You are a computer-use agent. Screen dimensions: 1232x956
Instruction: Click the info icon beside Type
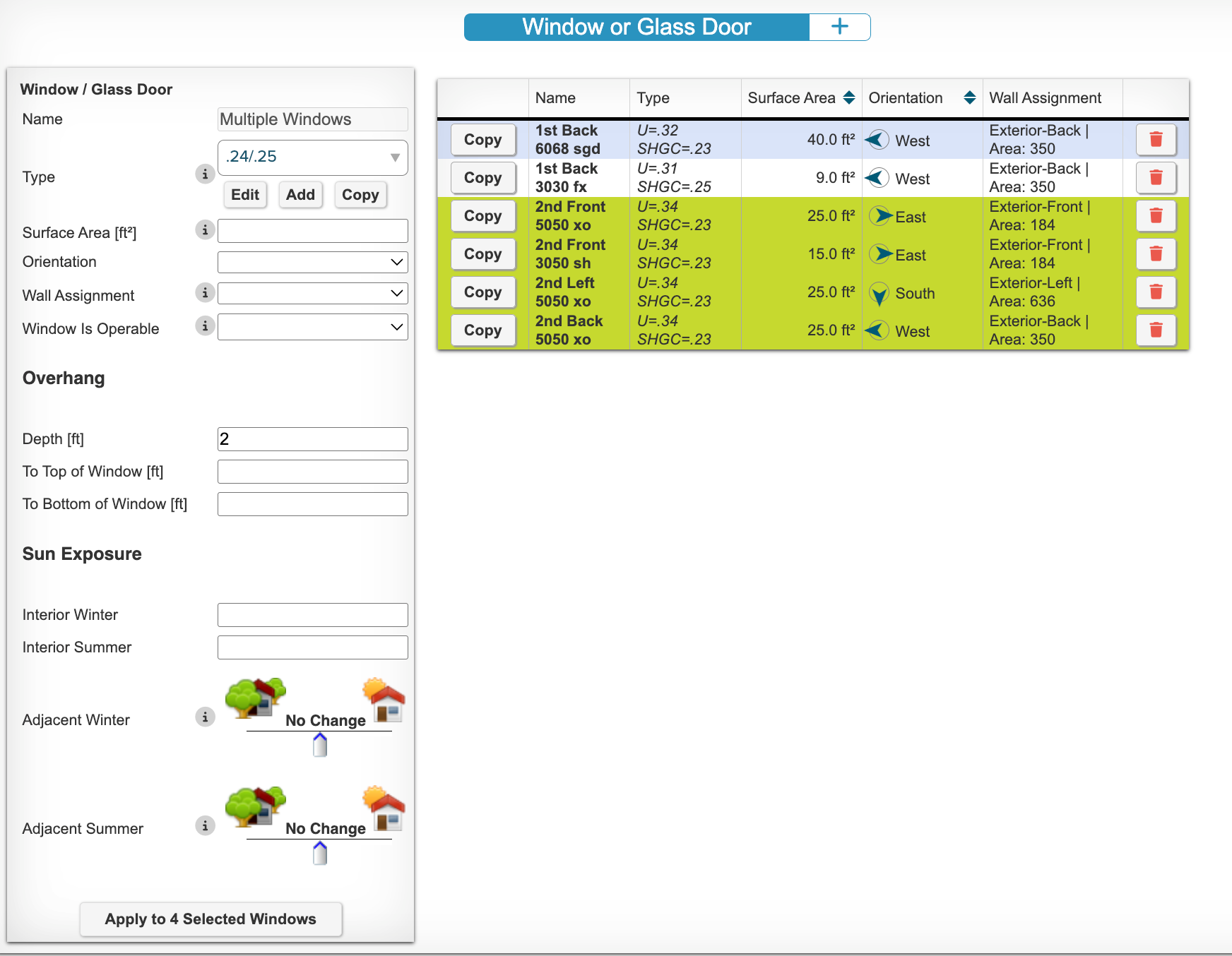[x=205, y=174]
